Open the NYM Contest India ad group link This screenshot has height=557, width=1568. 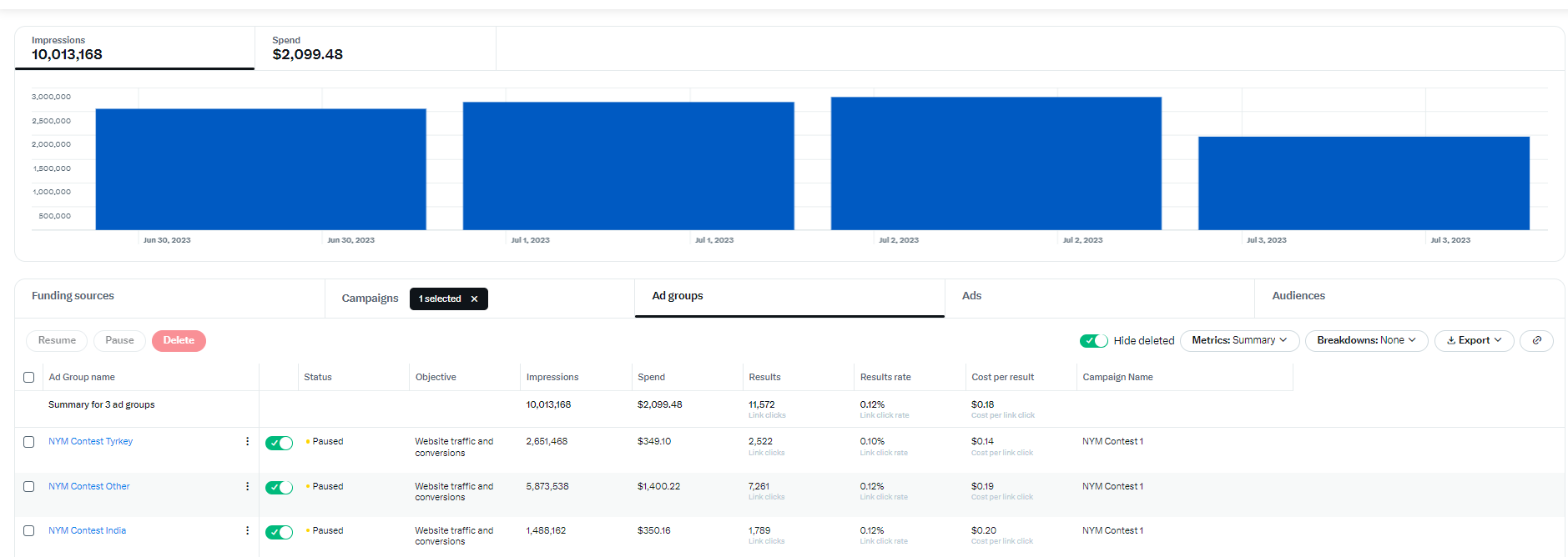(87, 530)
